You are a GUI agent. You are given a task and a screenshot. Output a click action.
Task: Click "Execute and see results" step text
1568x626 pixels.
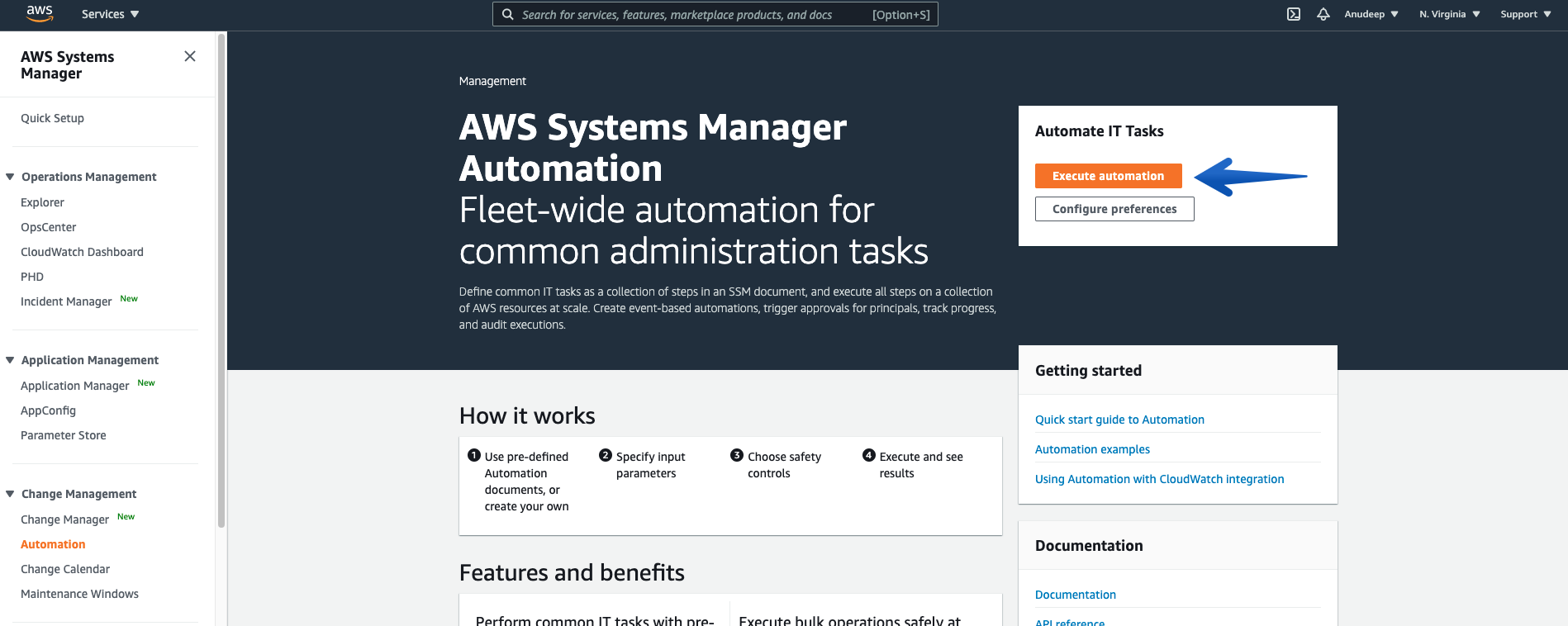tap(921, 465)
